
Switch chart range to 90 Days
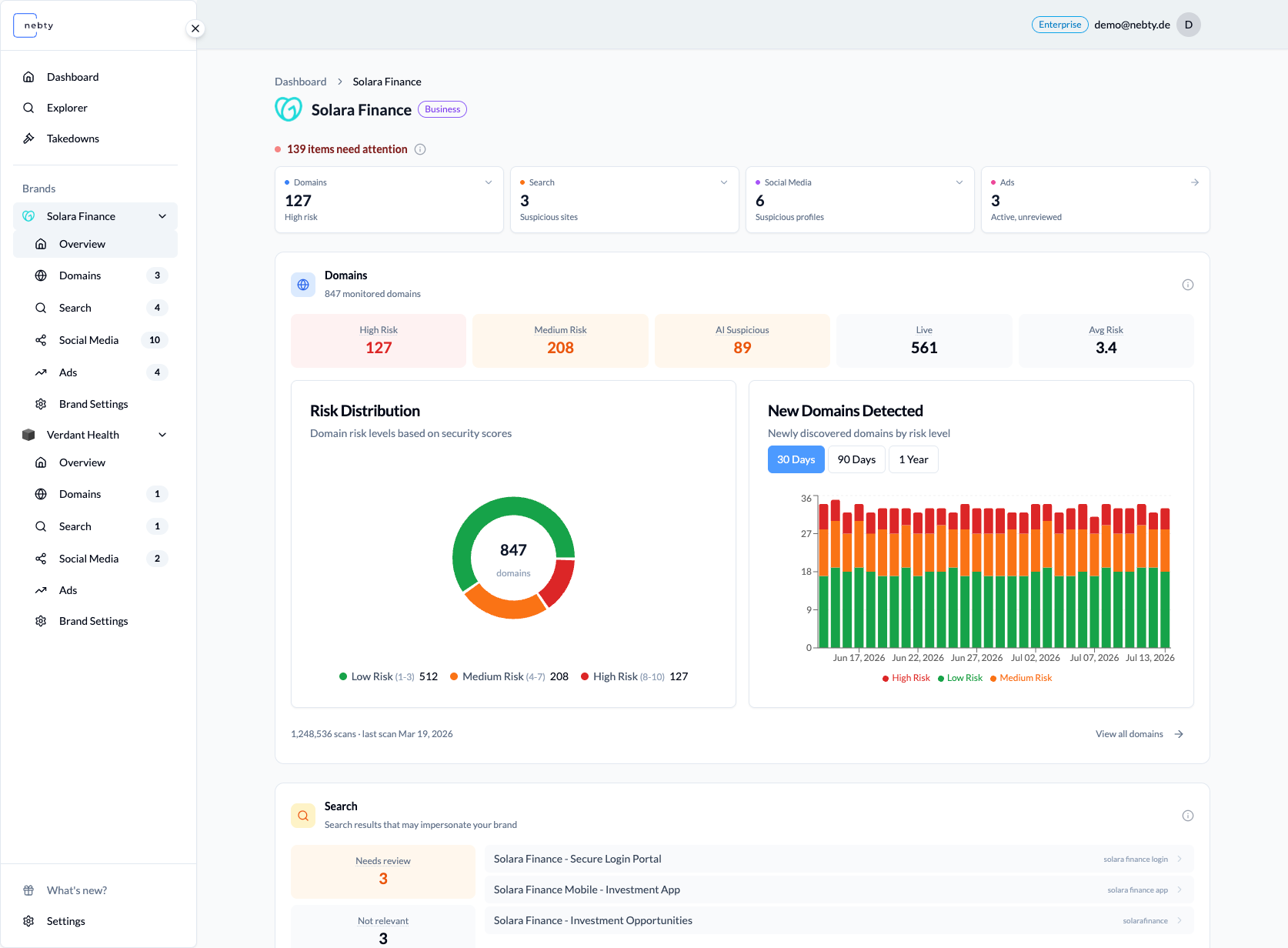(856, 459)
